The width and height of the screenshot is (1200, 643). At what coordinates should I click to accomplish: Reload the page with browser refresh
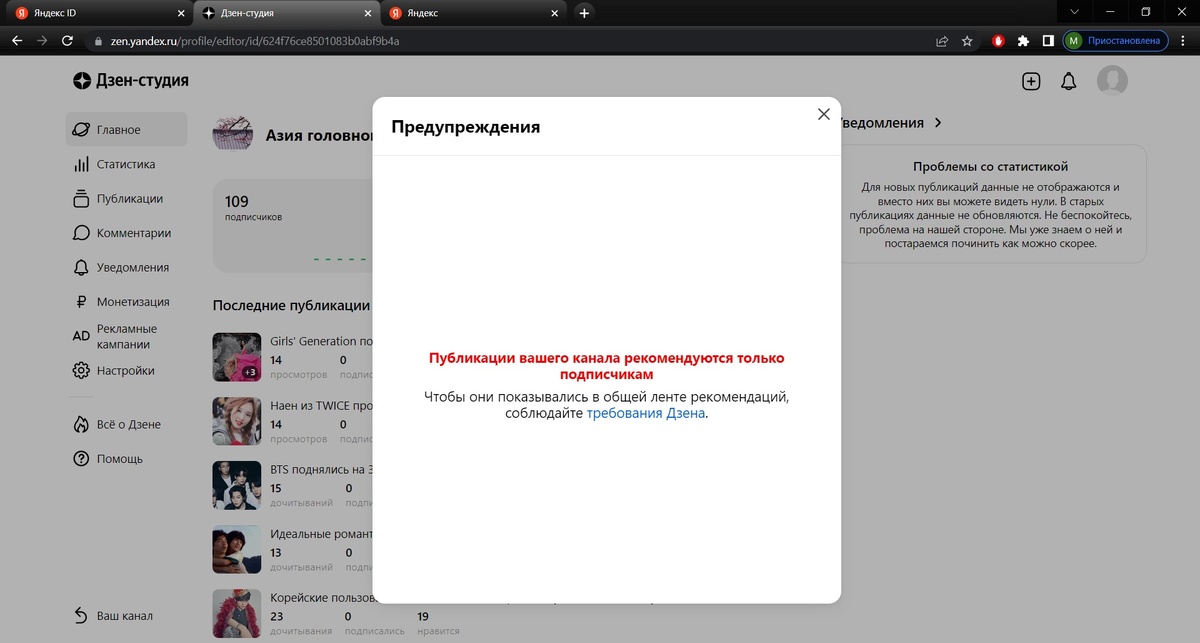pos(67,41)
